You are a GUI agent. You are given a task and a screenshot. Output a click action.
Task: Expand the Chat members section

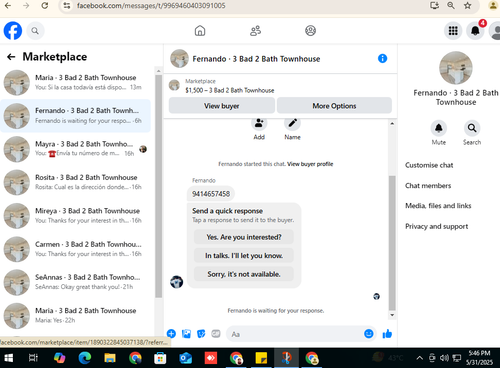tap(428, 186)
